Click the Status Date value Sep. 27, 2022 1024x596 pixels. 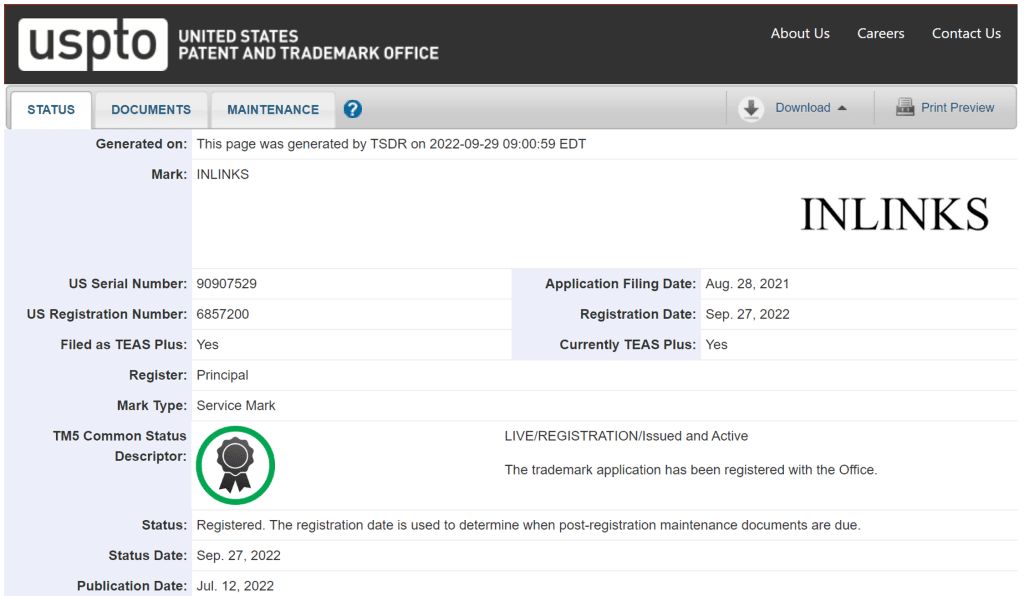238,556
